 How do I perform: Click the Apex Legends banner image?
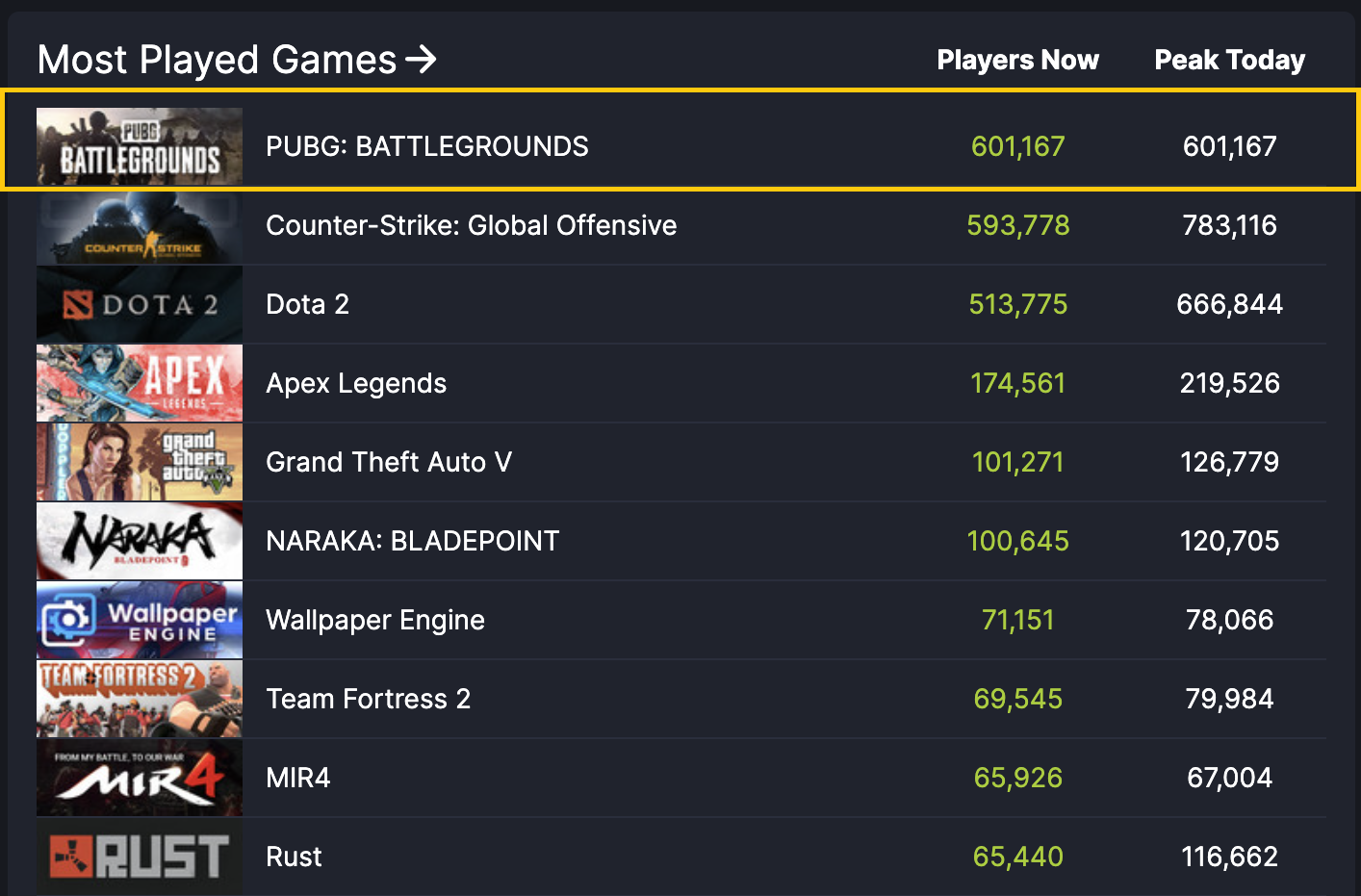(140, 383)
